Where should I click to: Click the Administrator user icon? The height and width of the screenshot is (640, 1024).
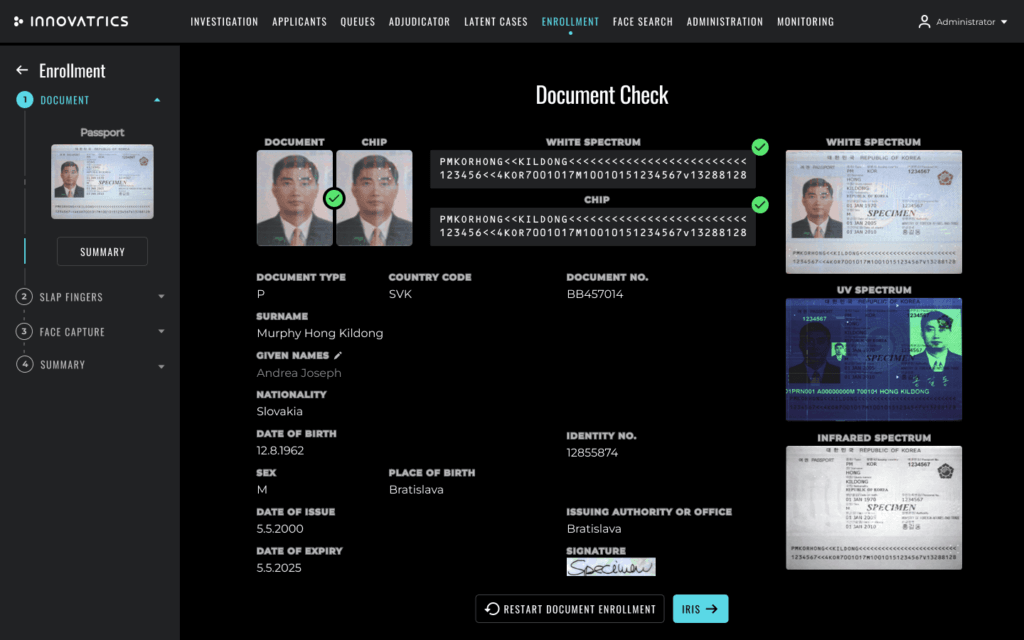click(x=924, y=22)
